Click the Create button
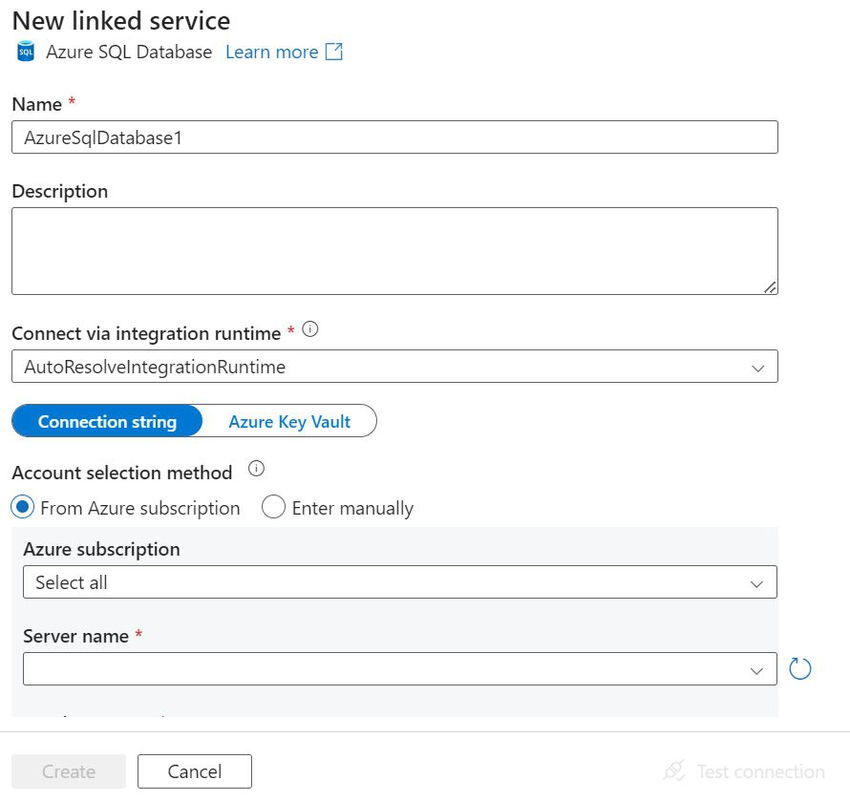Image resolution: width=850 pixels, height=801 pixels. click(x=69, y=771)
